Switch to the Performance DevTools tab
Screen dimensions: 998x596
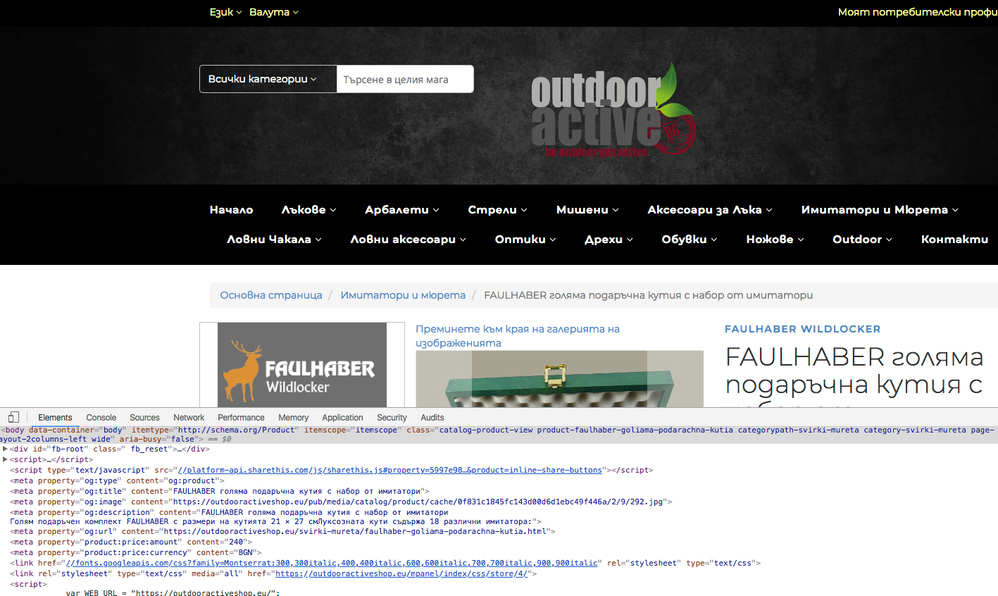(241, 418)
